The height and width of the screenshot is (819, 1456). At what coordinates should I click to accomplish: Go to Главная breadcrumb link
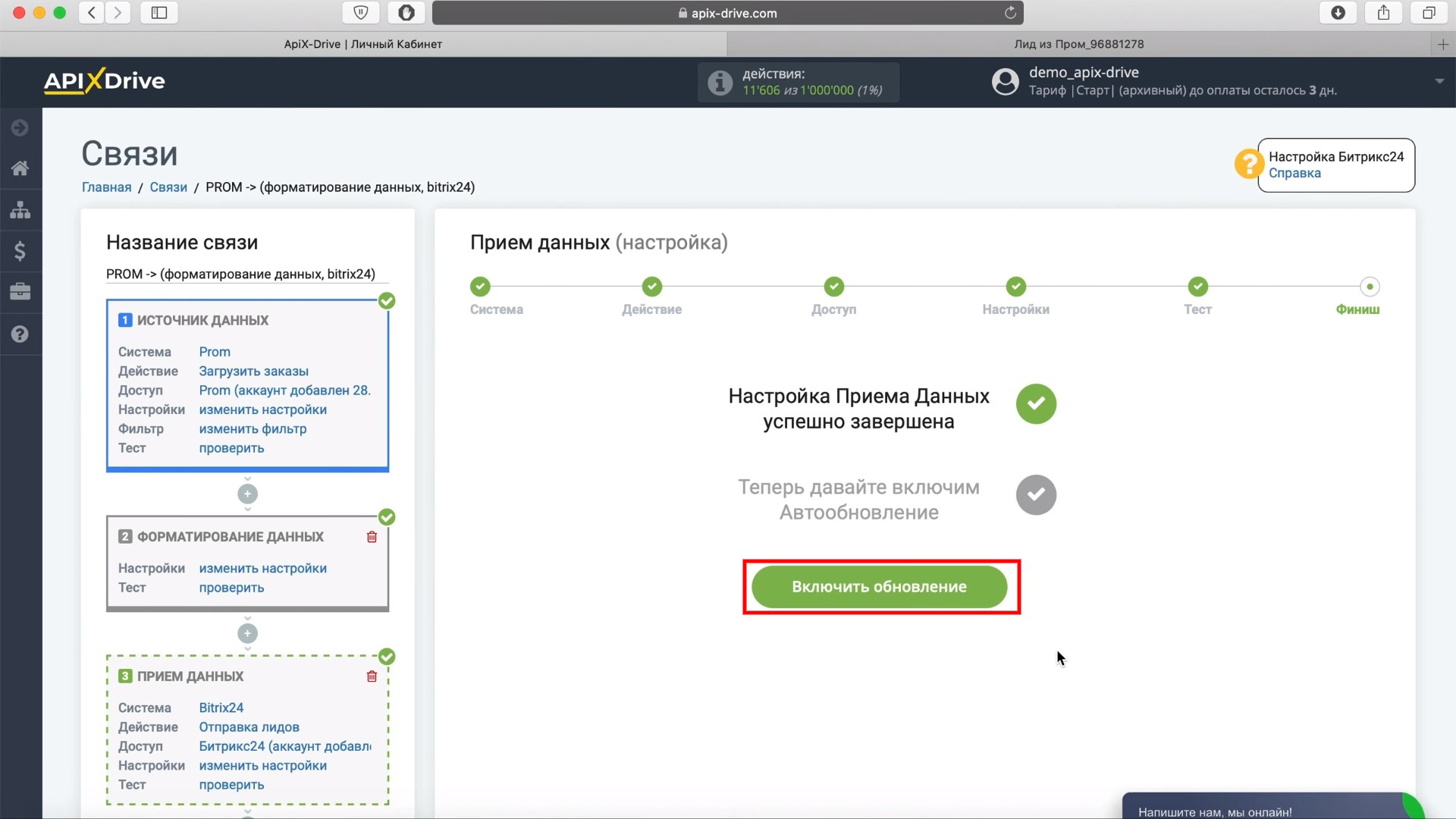tap(106, 187)
